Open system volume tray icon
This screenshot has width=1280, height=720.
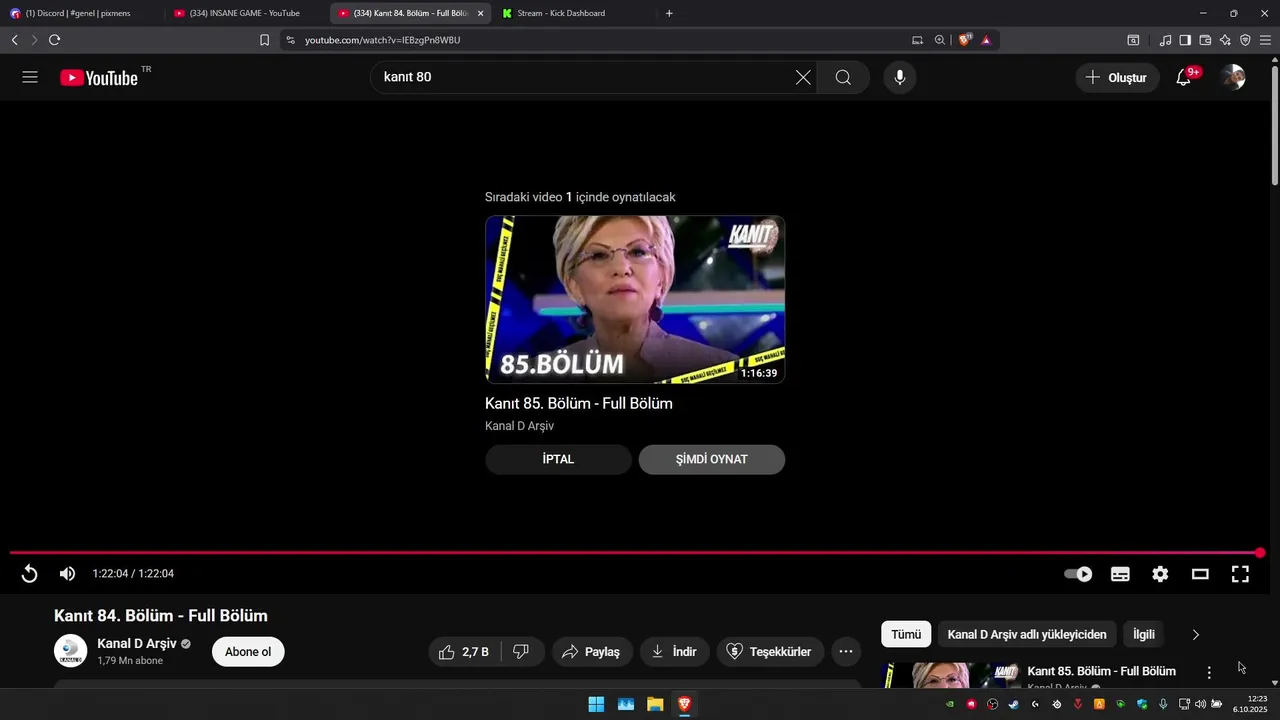point(1200,704)
